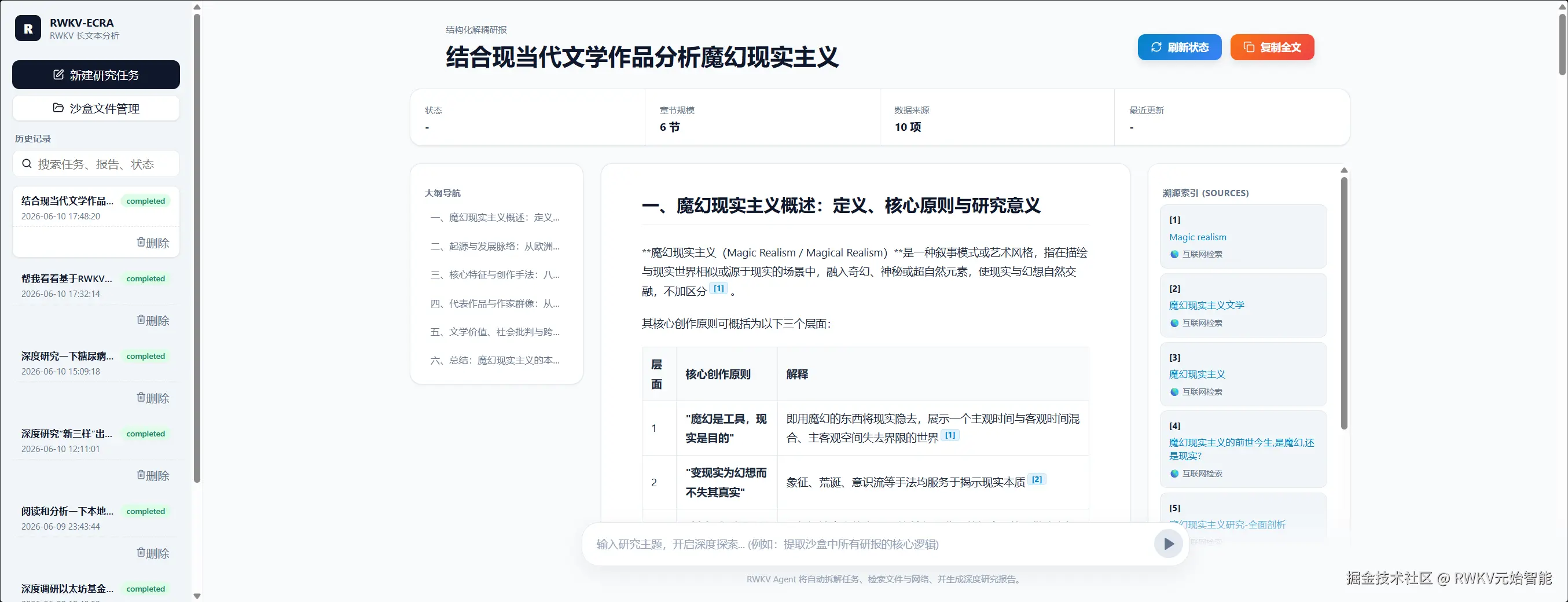The image size is (1568, 602).
Task: Click the history search field
Action: click(96, 164)
